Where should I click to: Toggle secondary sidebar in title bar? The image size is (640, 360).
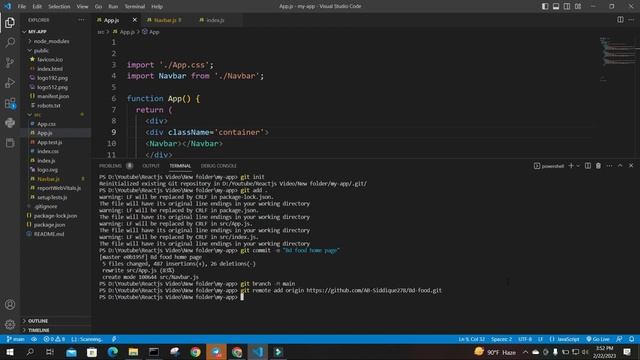point(567,6)
